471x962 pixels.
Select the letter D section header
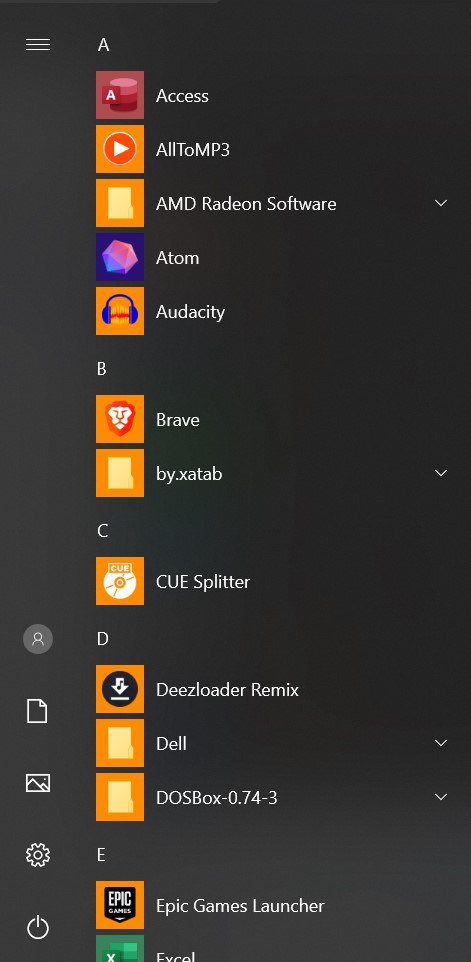tap(102, 639)
